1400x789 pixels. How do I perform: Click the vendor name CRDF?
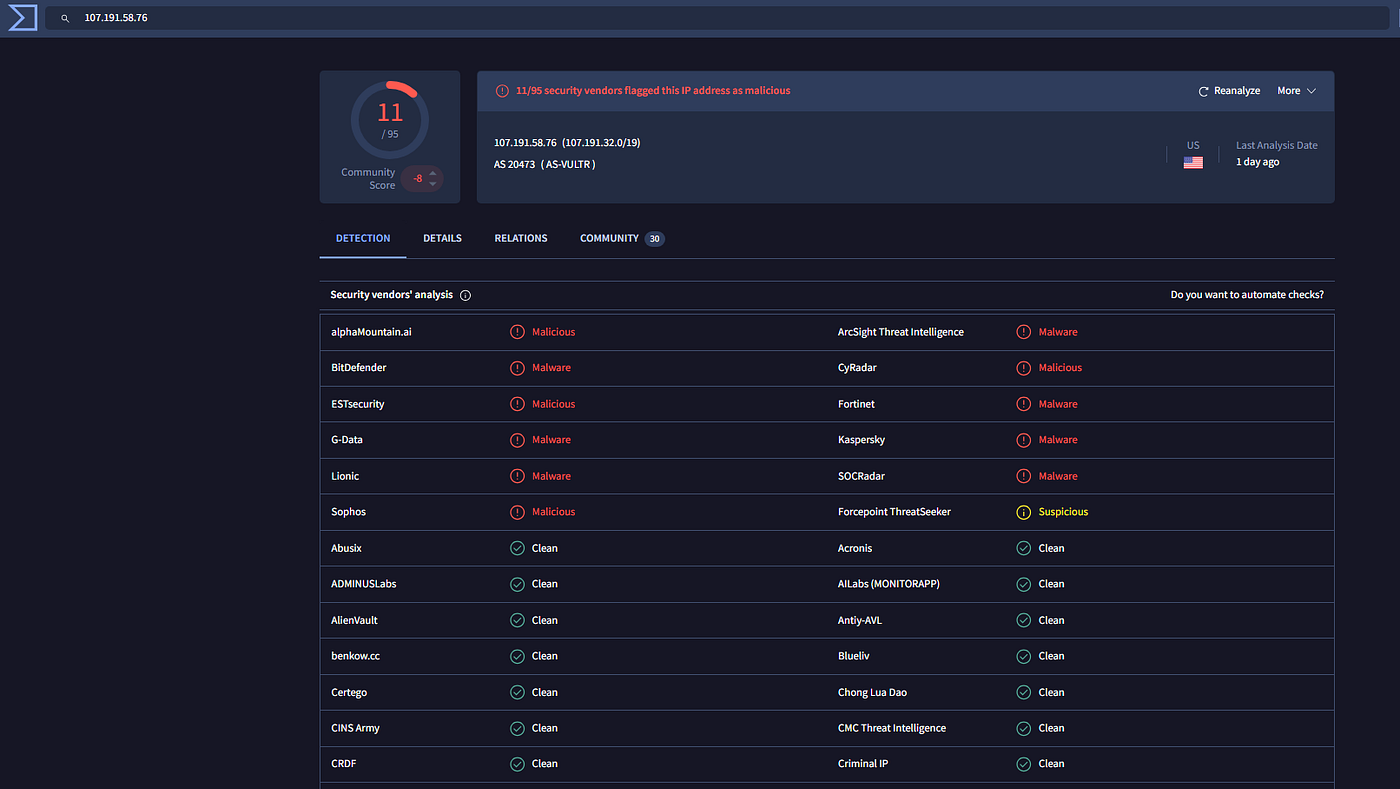tap(344, 764)
